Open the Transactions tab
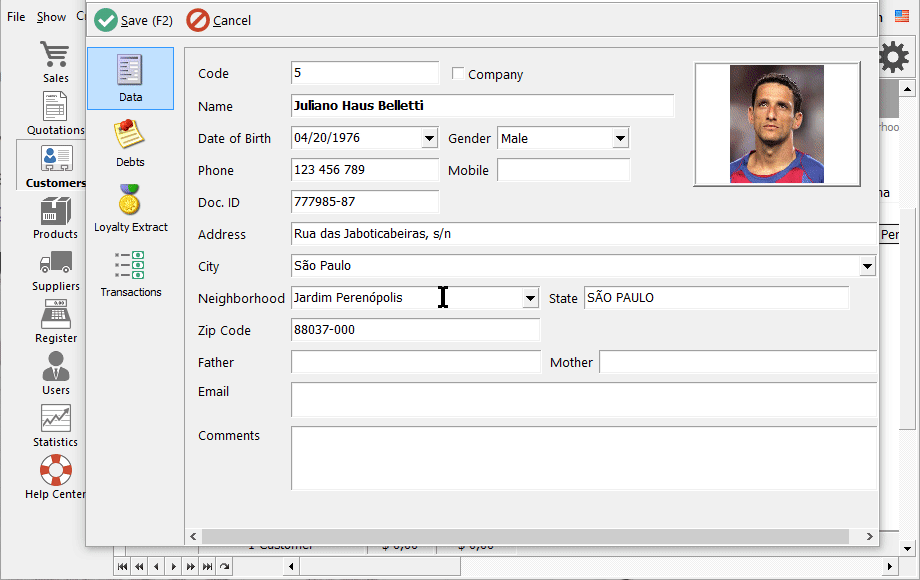The height and width of the screenshot is (580, 920). 130,274
